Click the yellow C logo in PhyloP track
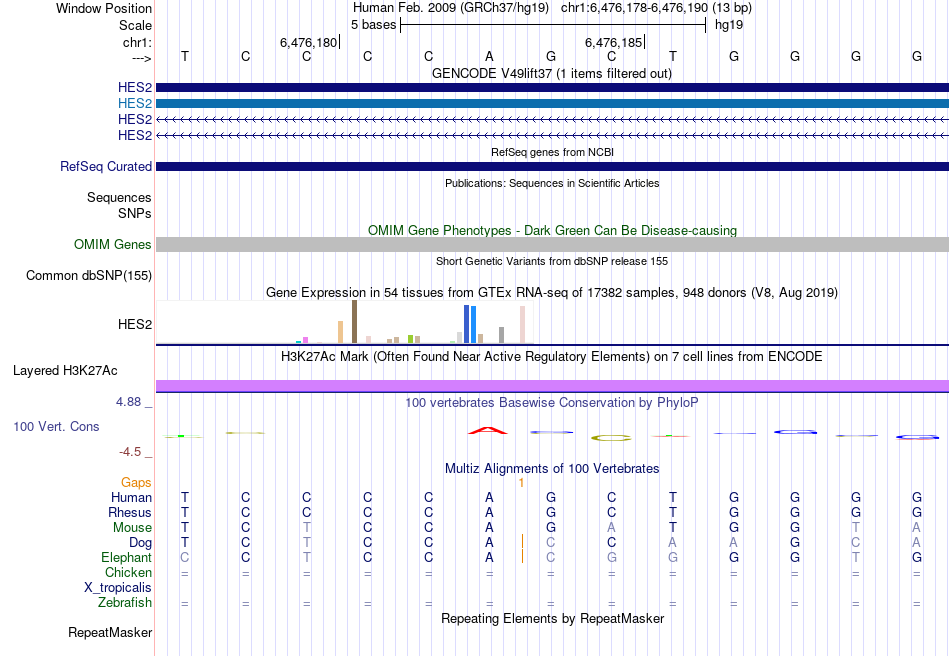 tap(611, 438)
